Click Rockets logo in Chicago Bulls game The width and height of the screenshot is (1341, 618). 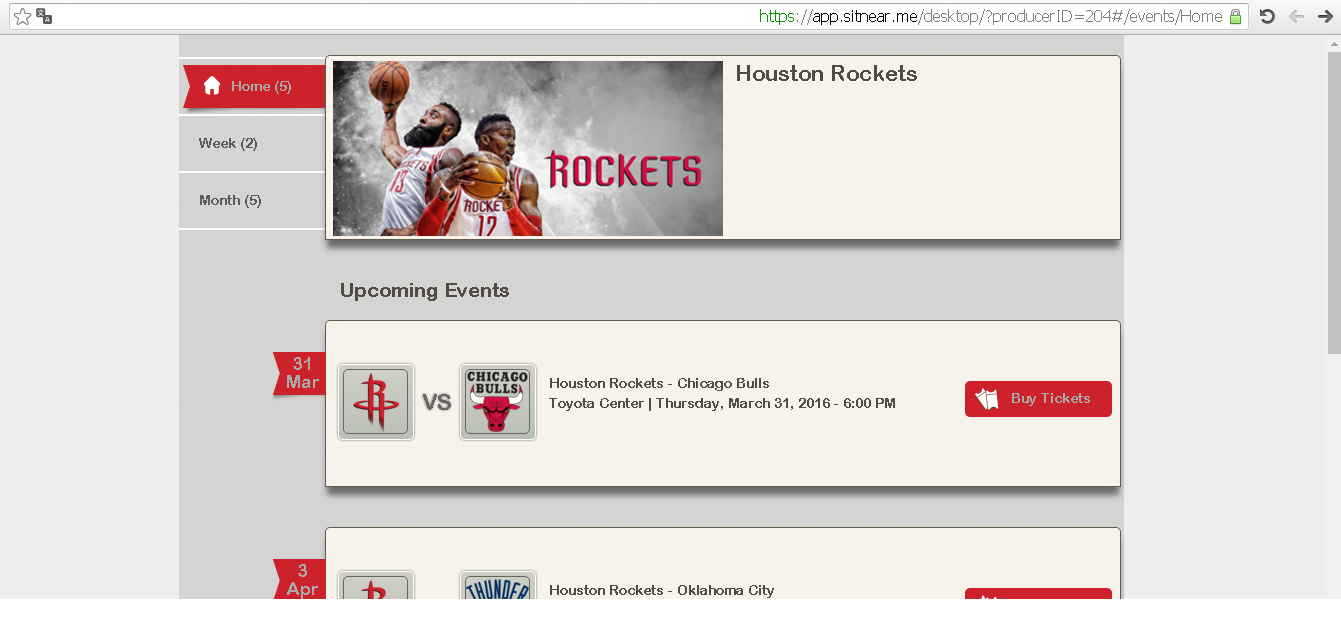[x=376, y=402]
